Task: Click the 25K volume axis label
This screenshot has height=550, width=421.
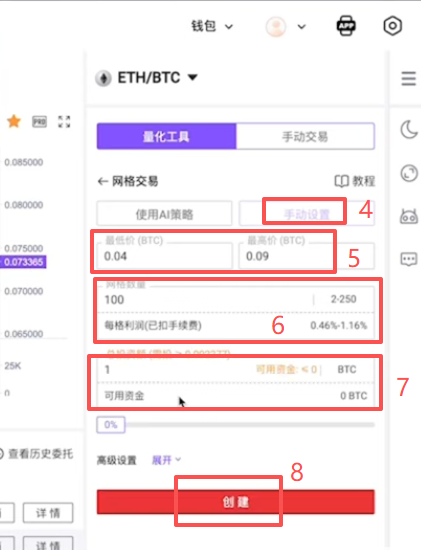Action: 13,366
